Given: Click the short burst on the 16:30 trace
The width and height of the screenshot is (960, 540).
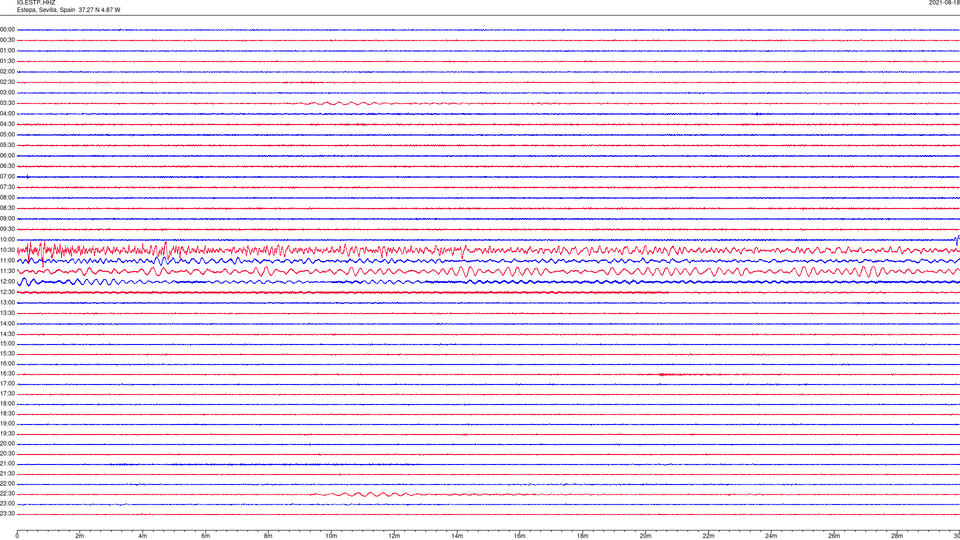Looking at the screenshot, I should pyautogui.click(x=667, y=374).
